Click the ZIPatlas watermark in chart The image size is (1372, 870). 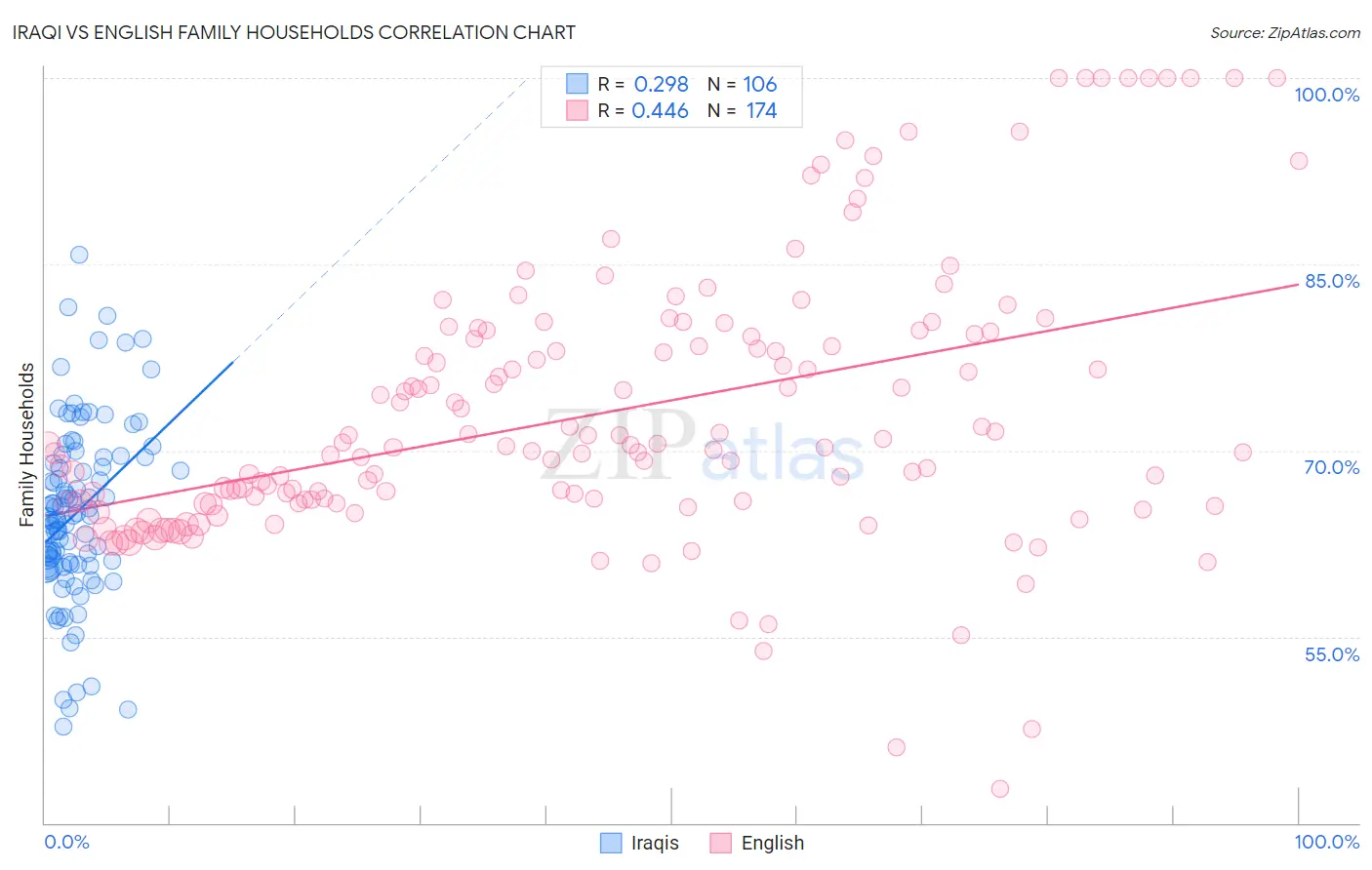point(705,446)
